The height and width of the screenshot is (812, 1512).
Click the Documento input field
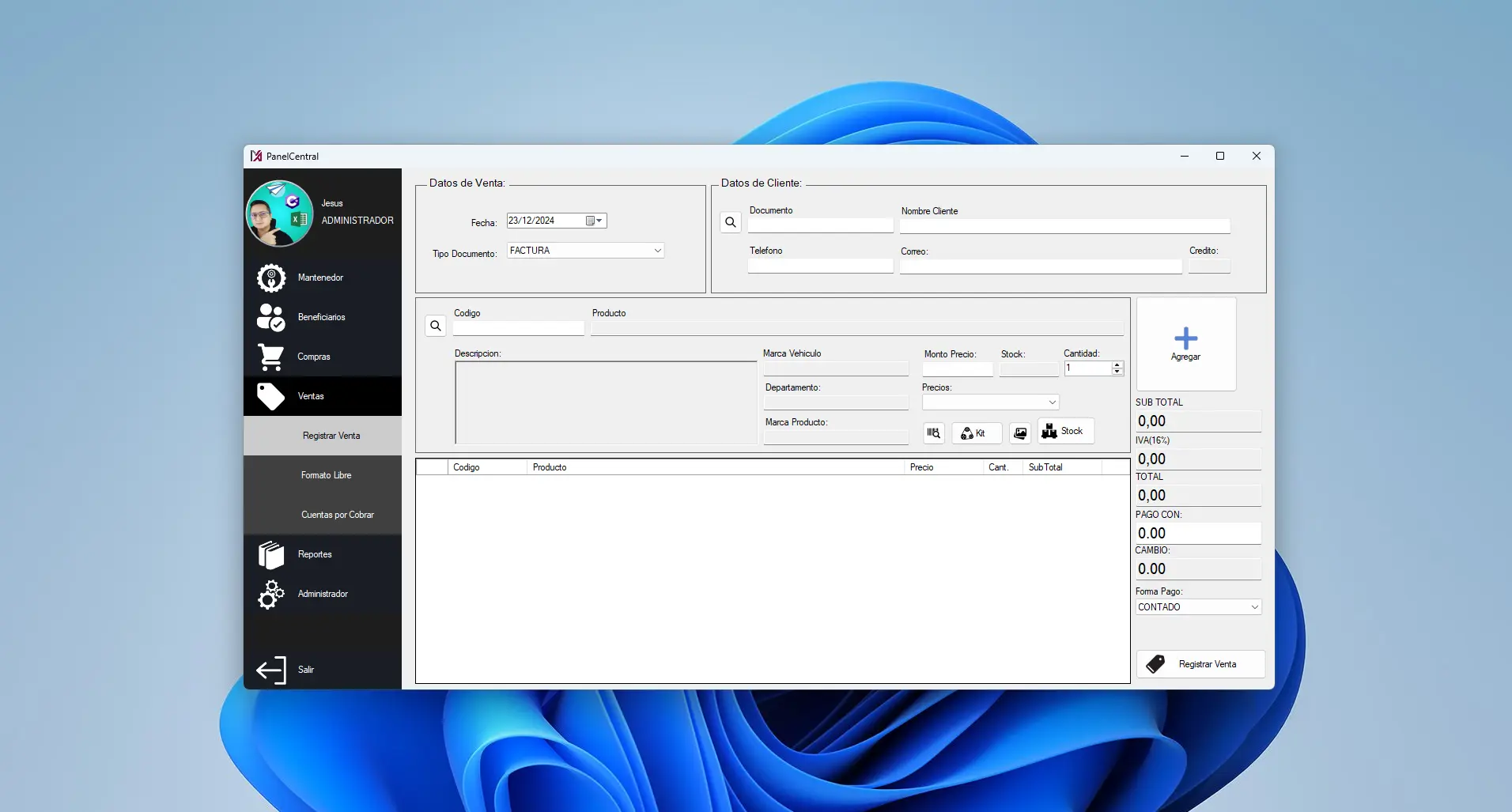(x=821, y=226)
